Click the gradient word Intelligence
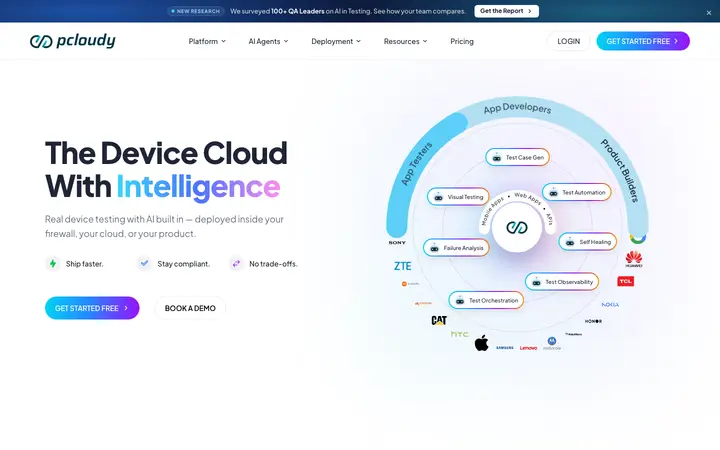The image size is (720, 450). (198, 186)
